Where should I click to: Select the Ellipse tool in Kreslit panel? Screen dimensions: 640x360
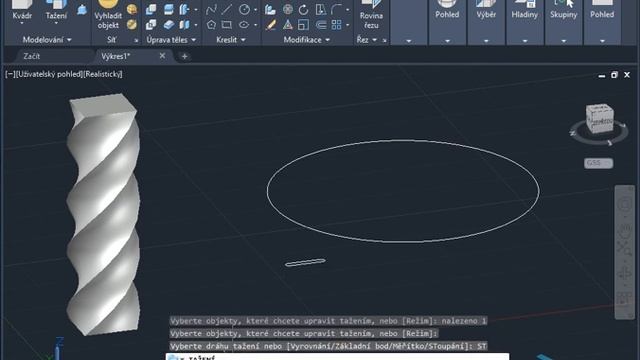(x=244, y=25)
